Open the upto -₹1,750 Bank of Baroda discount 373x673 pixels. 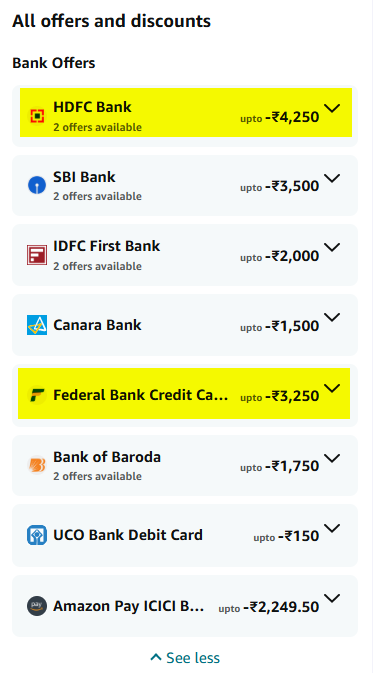pyautogui.click(x=279, y=466)
